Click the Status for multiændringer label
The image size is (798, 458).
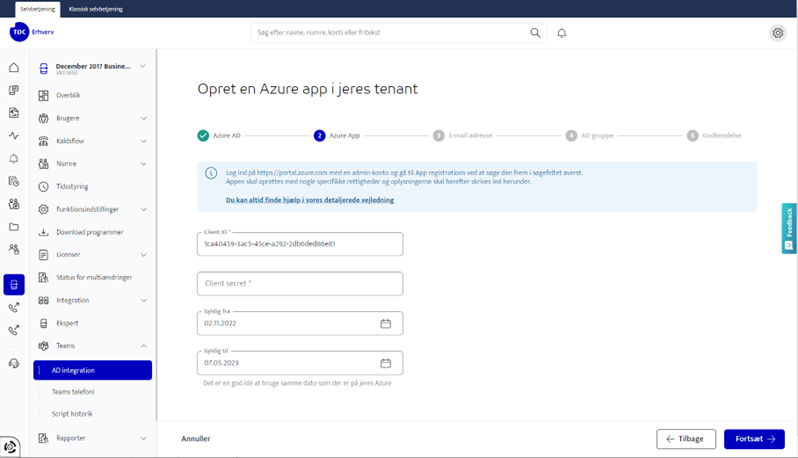pyautogui.click(x=94, y=277)
